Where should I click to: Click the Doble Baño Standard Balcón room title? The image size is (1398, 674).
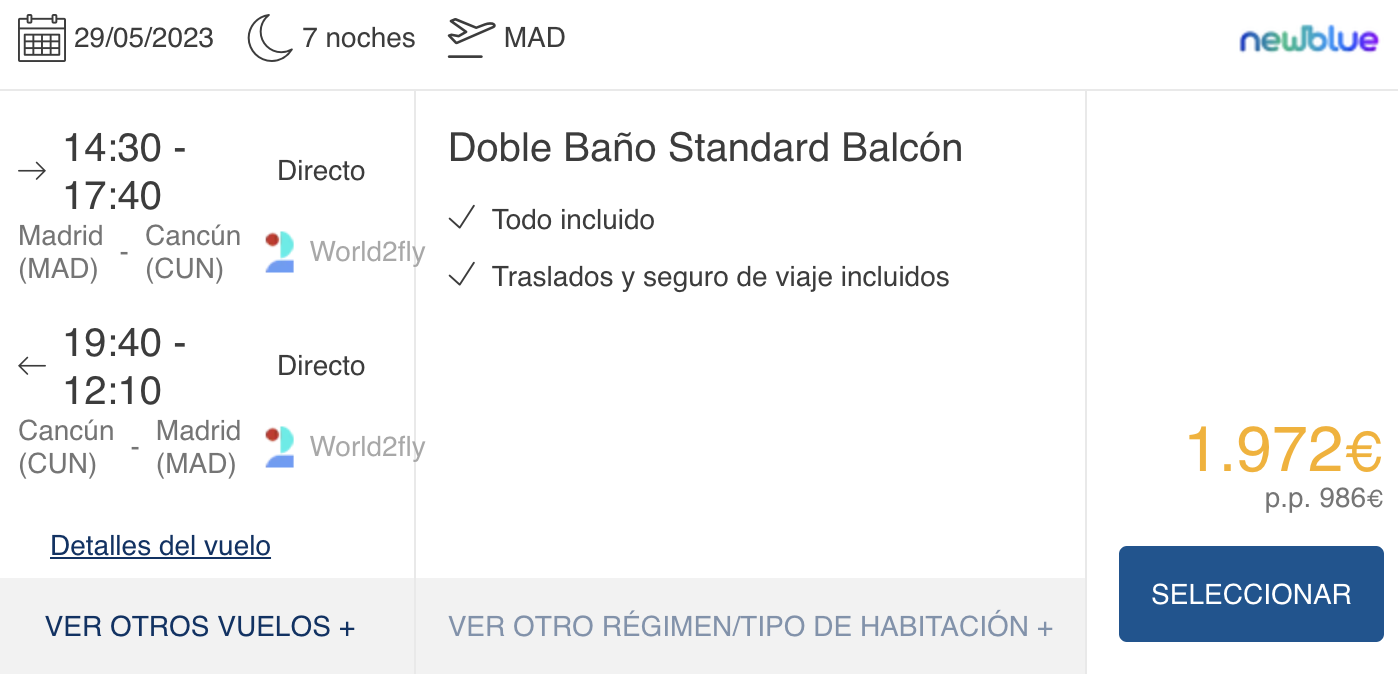click(x=705, y=148)
